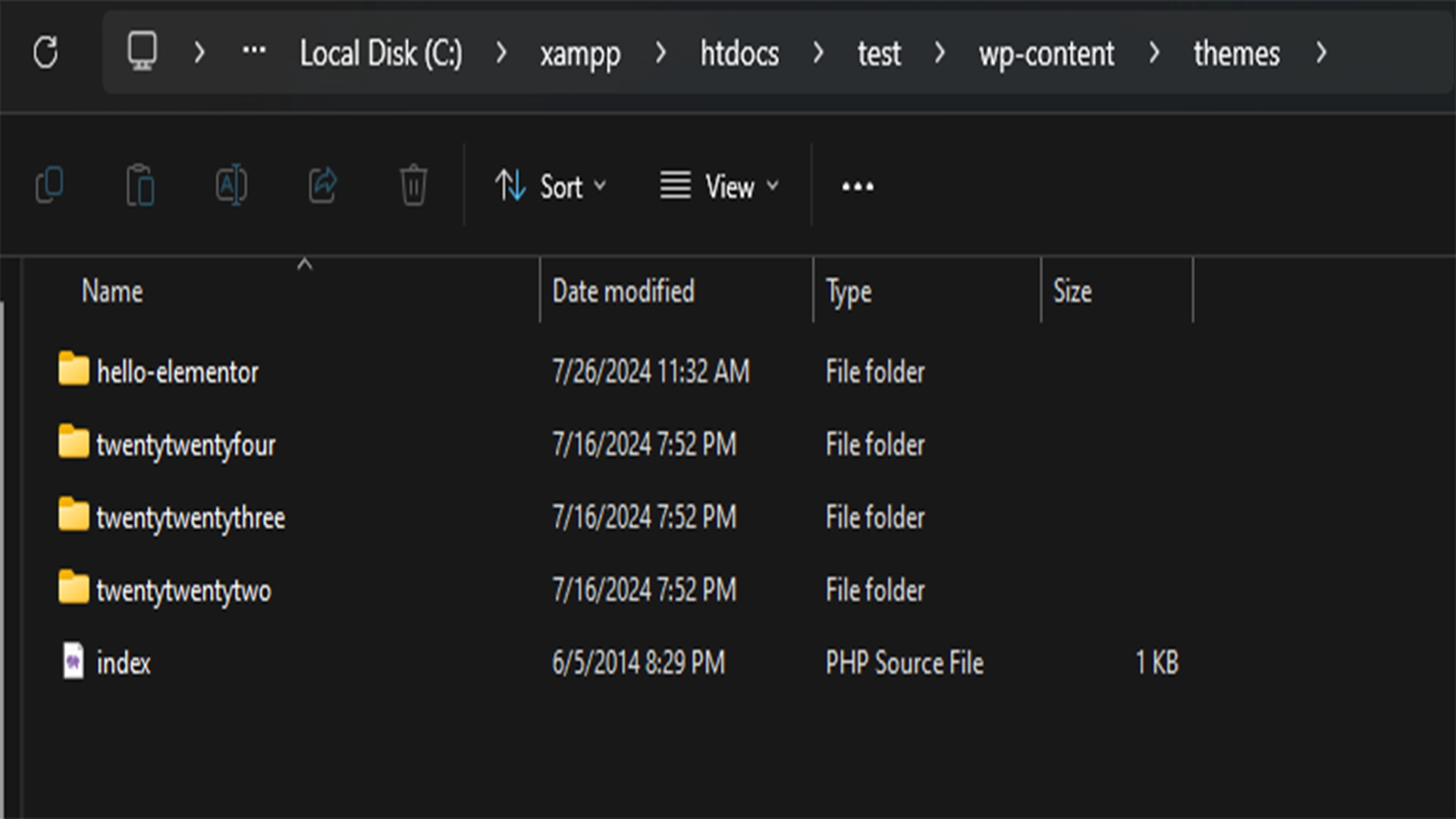
Task: Click the twentytwentyfour folder icon
Action: 74,441
